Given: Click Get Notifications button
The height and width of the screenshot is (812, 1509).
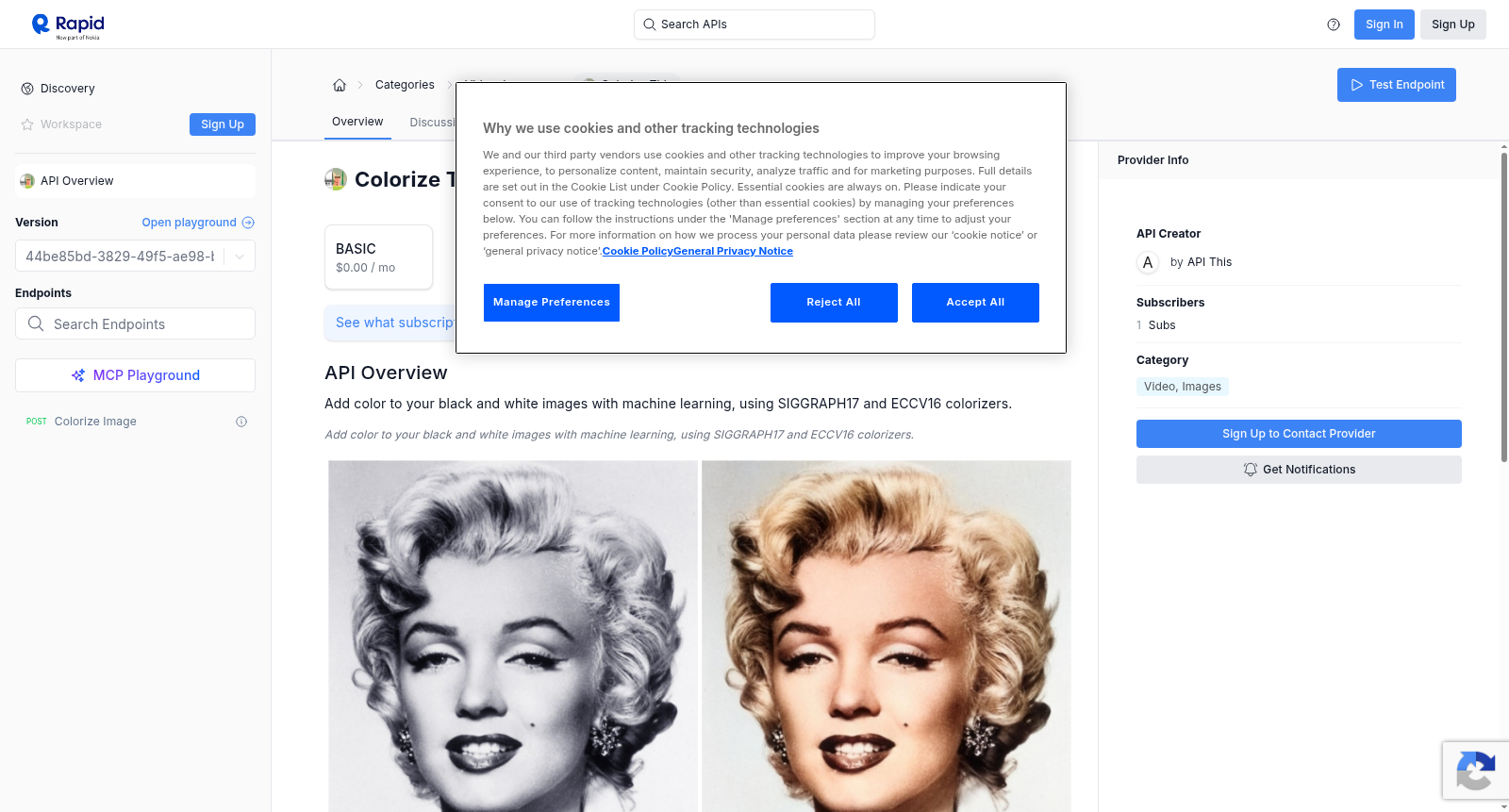Looking at the screenshot, I should pos(1299,470).
